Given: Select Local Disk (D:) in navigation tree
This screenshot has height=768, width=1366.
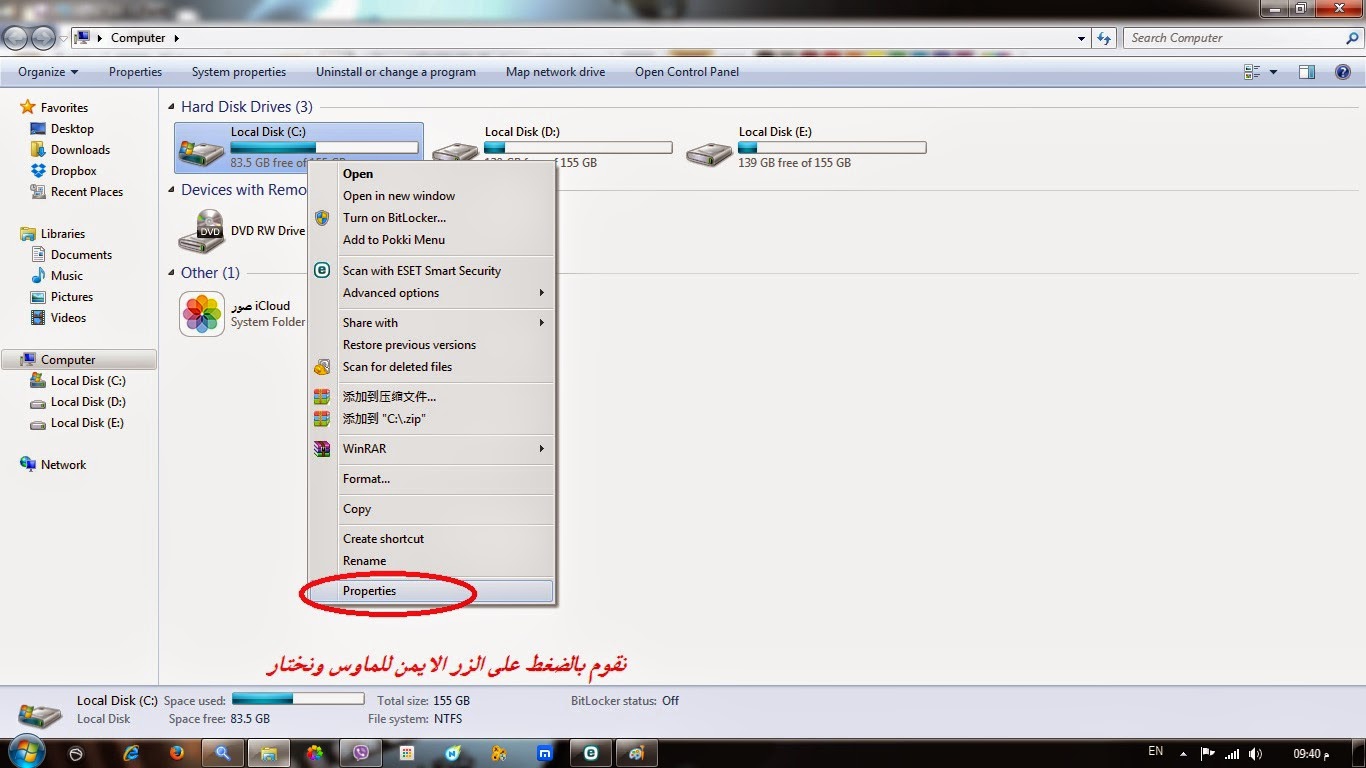Looking at the screenshot, I should click(87, 402).
